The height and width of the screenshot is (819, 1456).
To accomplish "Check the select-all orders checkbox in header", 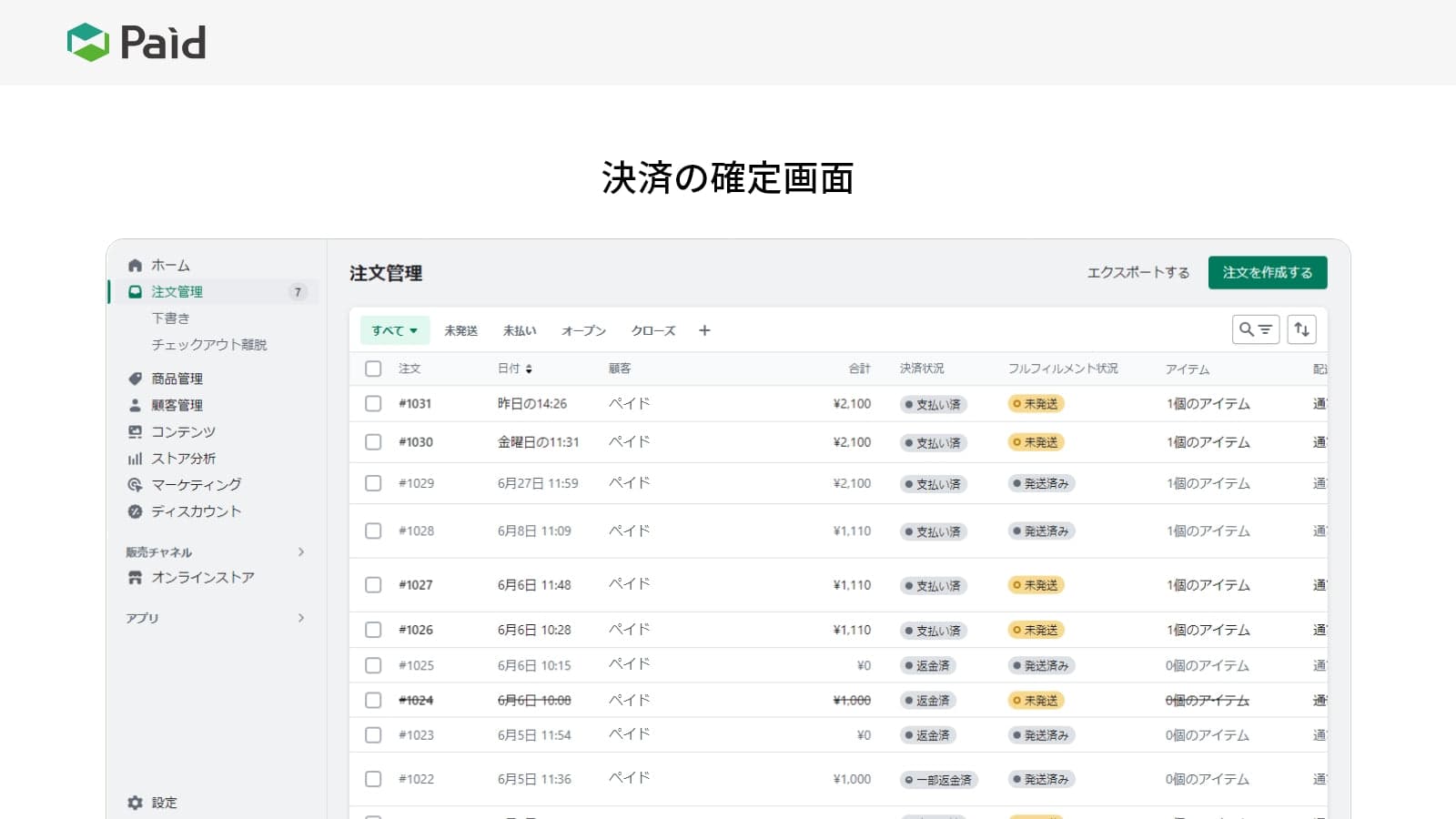I will [373, 369].
